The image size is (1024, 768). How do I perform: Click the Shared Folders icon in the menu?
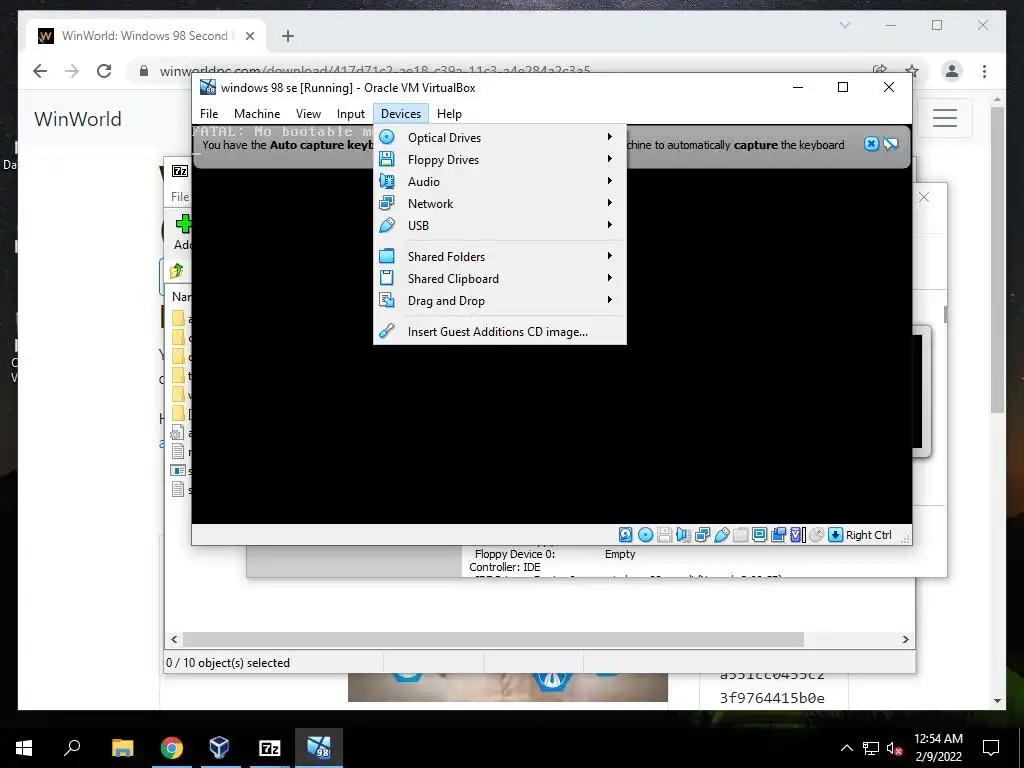[387, 256]
